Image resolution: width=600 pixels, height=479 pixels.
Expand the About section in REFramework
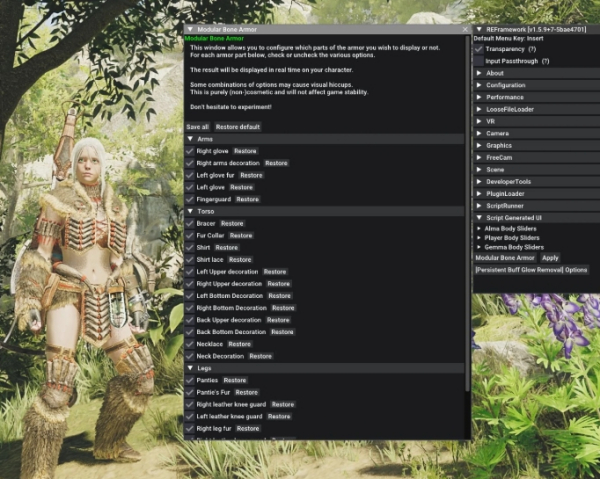click(537, 73)
